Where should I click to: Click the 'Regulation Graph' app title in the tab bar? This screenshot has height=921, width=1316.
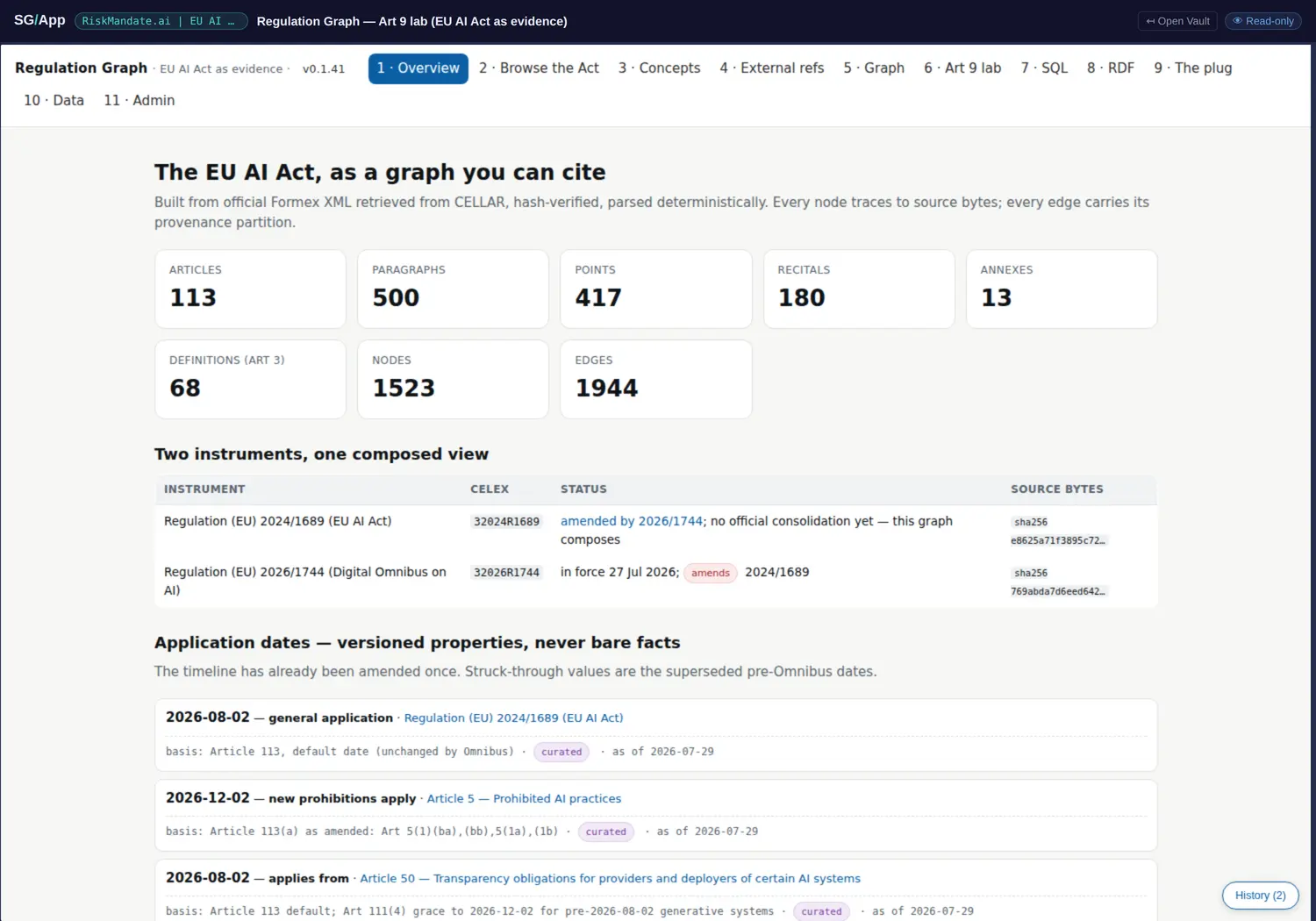[x=81, y=68]
